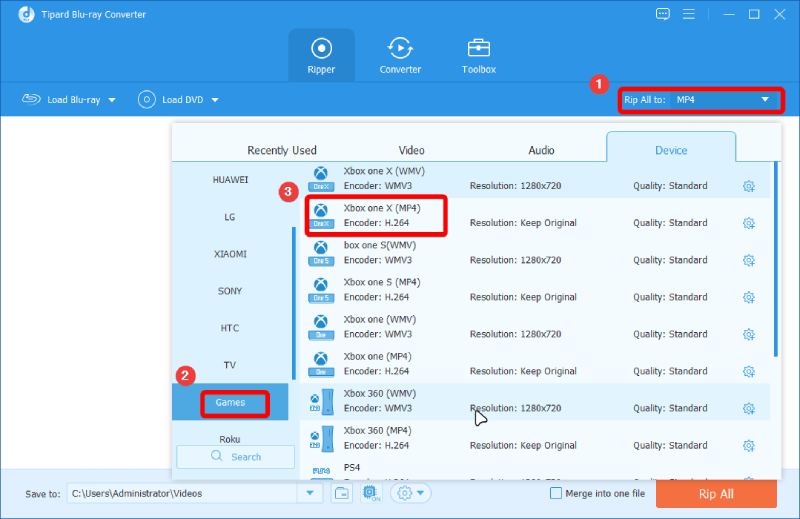This screenshot has height=519, width=800.
Task: Click the Load Blu-ray button label
Action: 74,100
